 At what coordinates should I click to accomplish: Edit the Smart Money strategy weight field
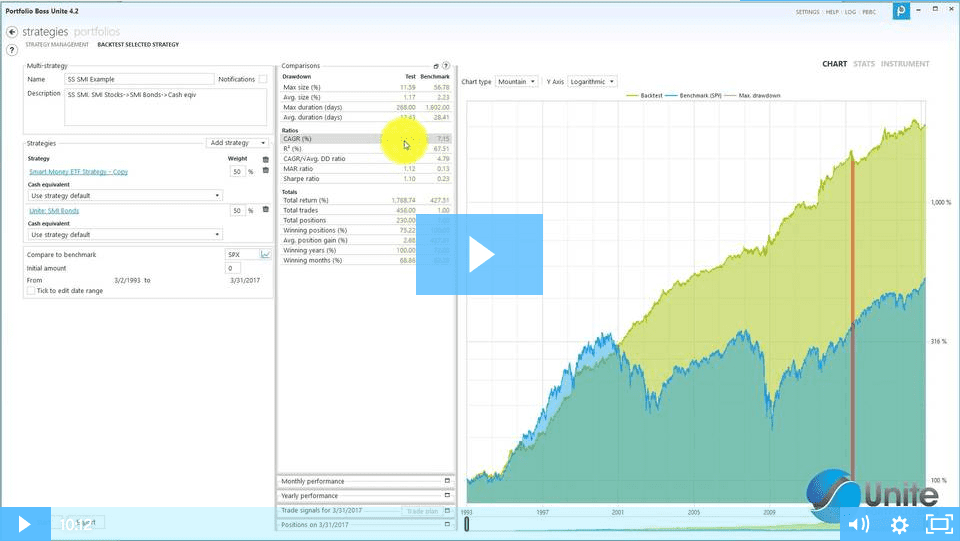coord(238,171)
